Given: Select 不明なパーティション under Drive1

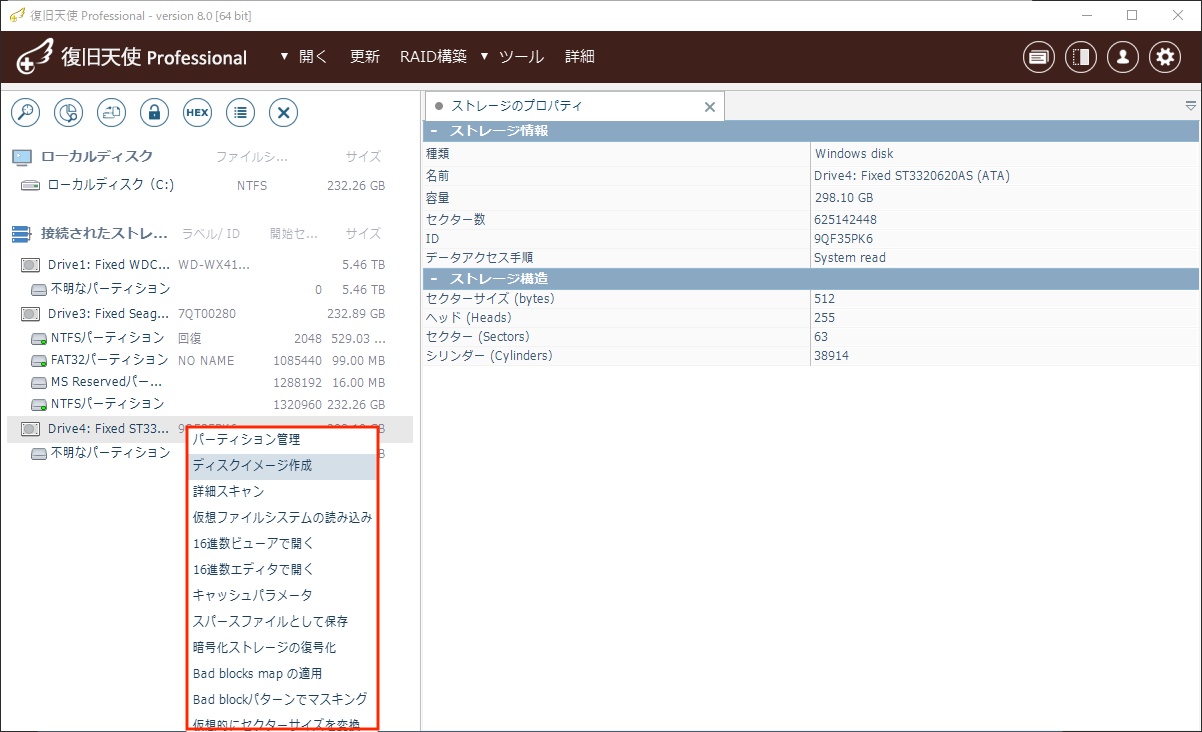Looking at the screenshot, I should (210, 289).
